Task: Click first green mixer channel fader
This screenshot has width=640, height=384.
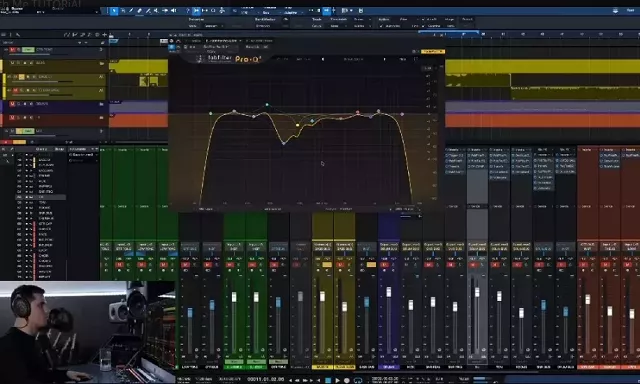Action: tap(234, 297)
